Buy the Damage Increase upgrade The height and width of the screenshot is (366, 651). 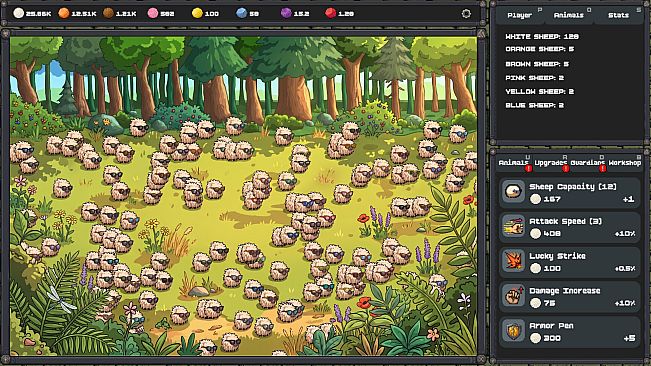pos(569,296)
